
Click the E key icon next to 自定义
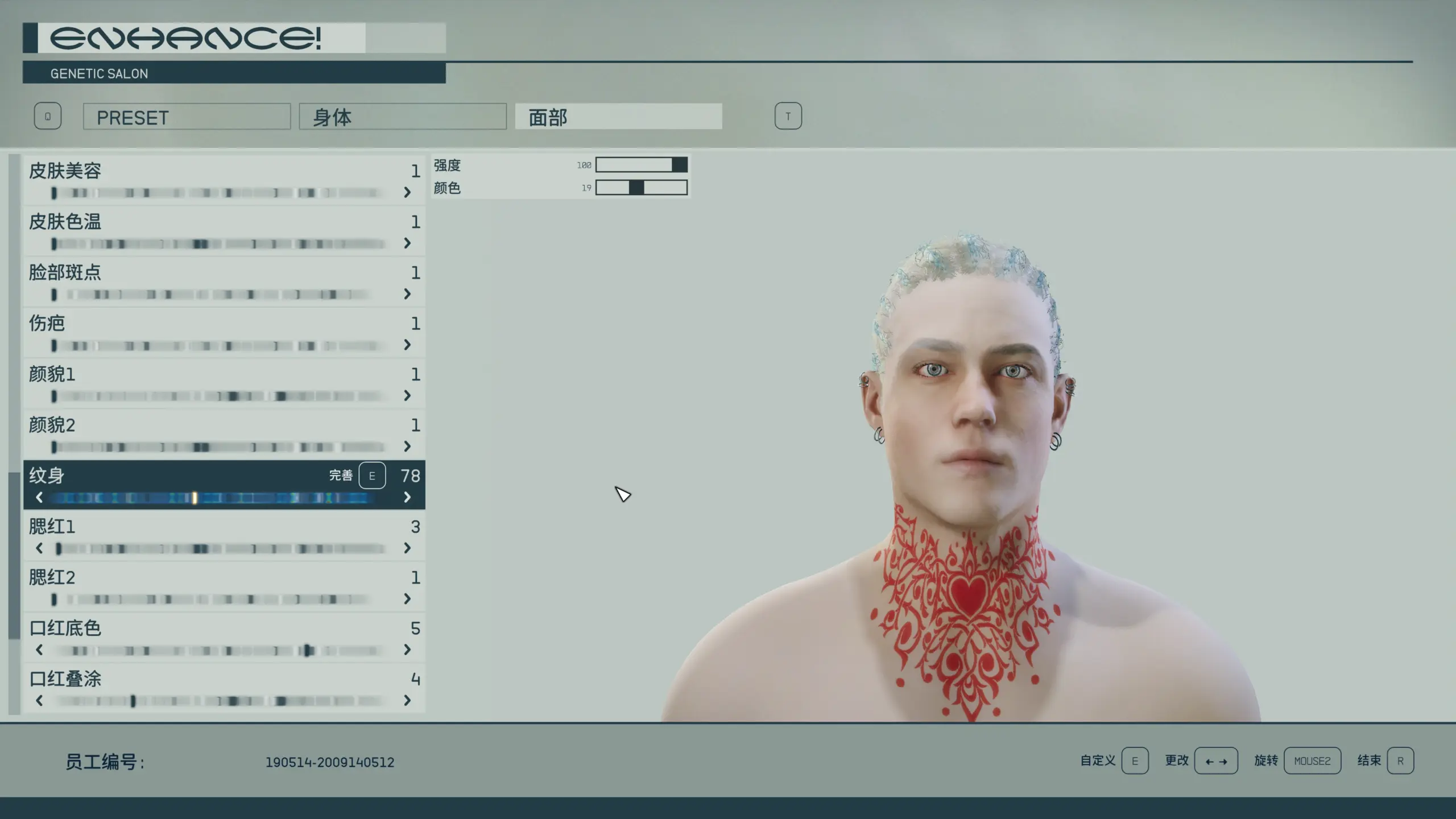(x=1135, y=761)
